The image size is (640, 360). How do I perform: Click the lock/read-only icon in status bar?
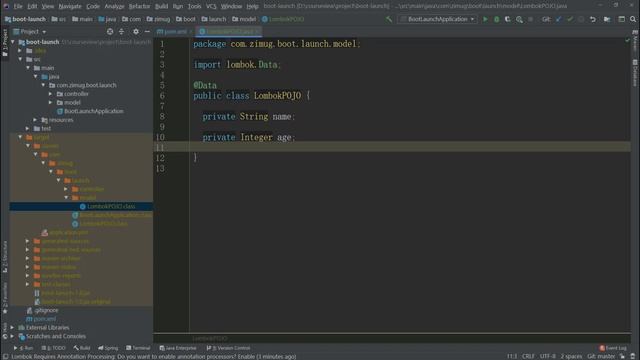pyautogui.click(x=622, y=356)
